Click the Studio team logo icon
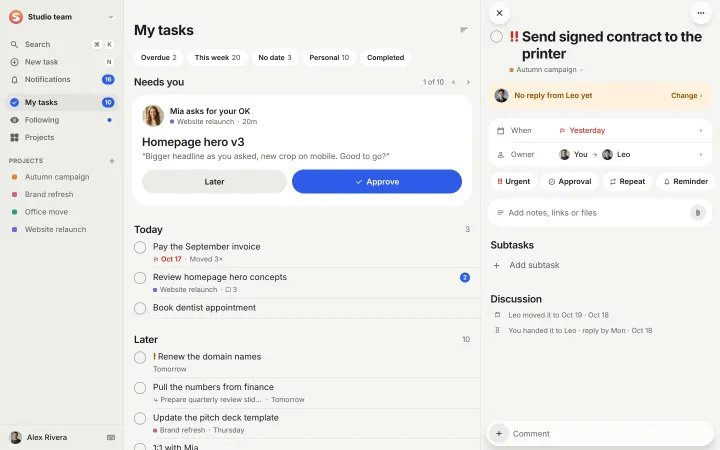Viewport: 720px width, 450px height. click(16, 17)
